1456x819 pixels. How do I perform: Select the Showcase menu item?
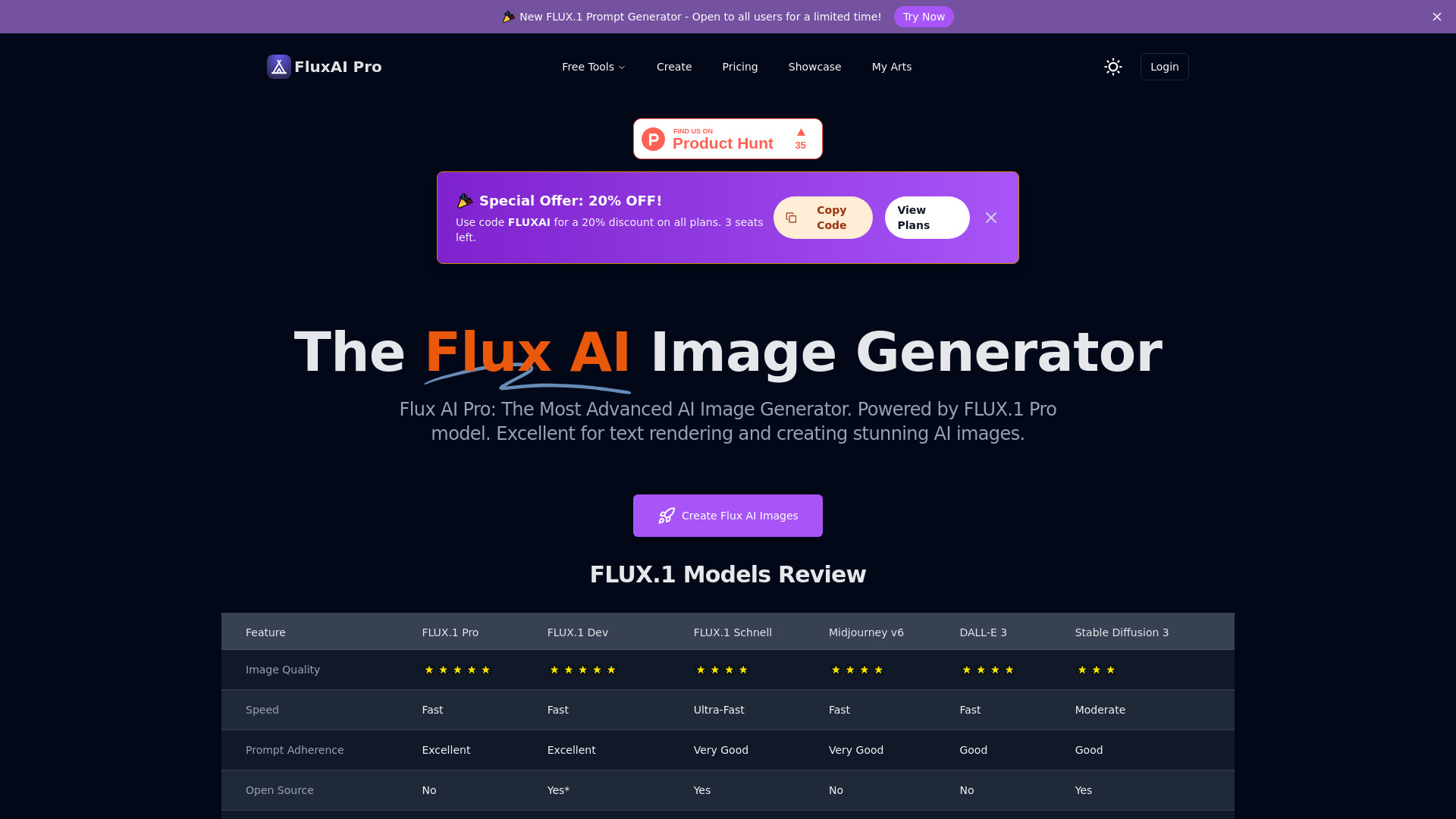pyautogui.click(x=814, y=67)
